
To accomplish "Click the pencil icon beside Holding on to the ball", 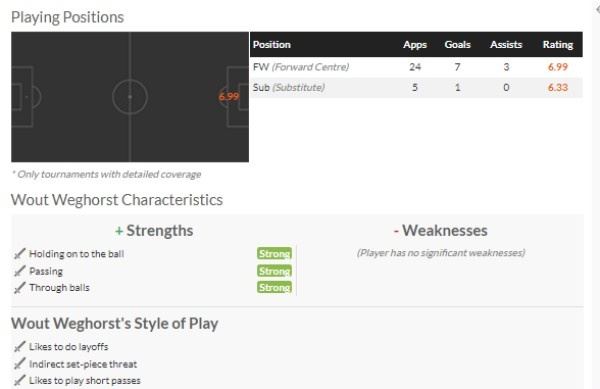I will pyautogui.click(x=20, y=254).
